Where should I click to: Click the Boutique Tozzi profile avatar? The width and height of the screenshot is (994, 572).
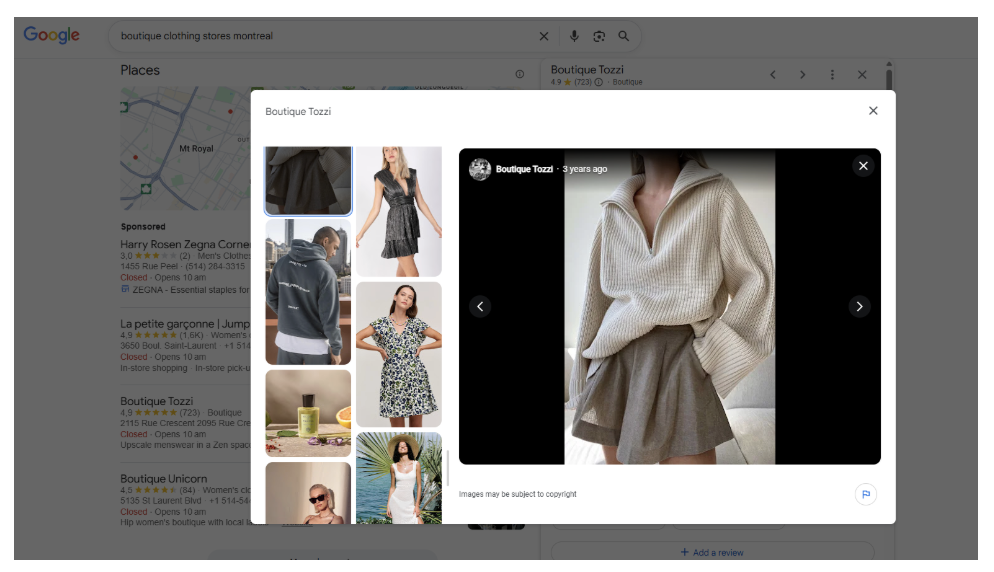tap(480, 169)
